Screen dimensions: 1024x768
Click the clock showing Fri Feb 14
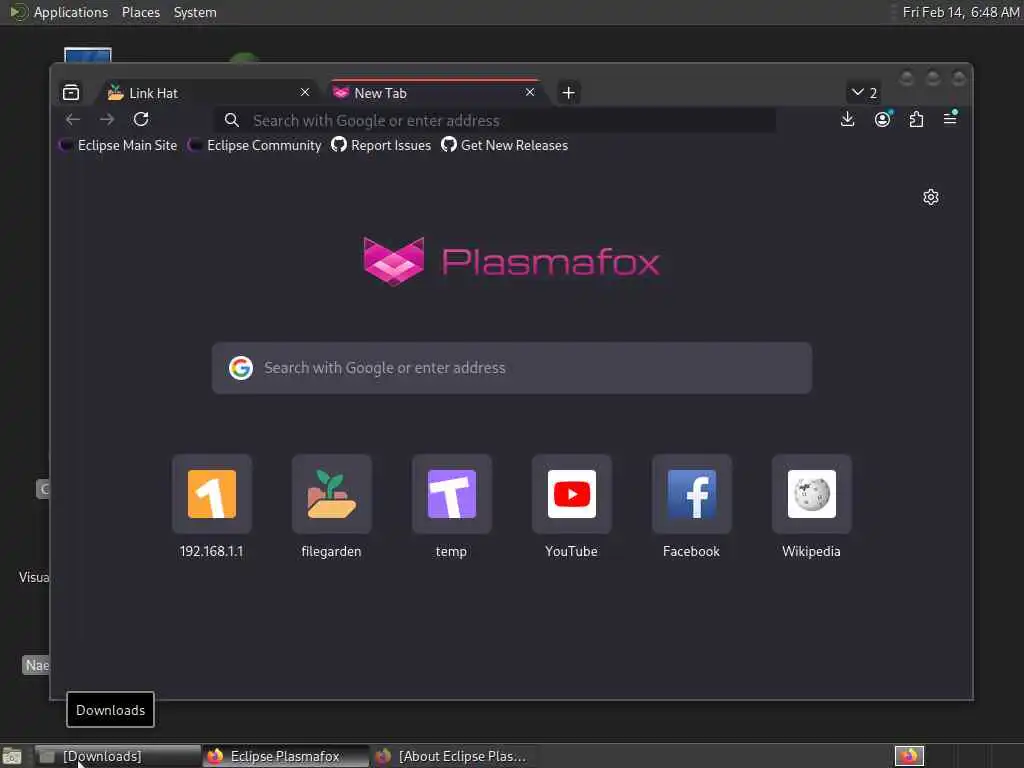coord(961,12)
